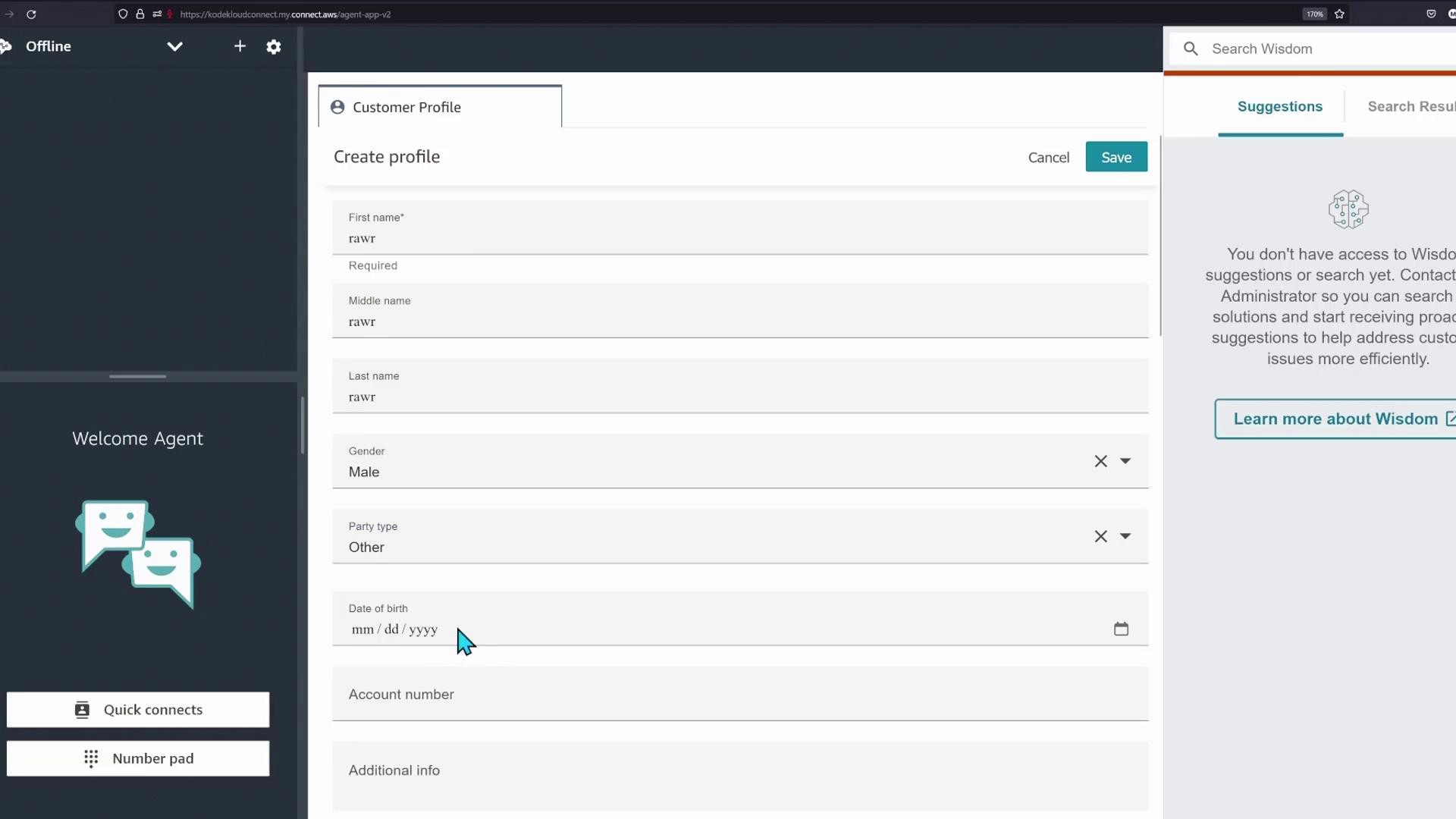Bookmark page with the star icon
The width and height of the screenshot is (1456, 819).
coord(1339,14)
